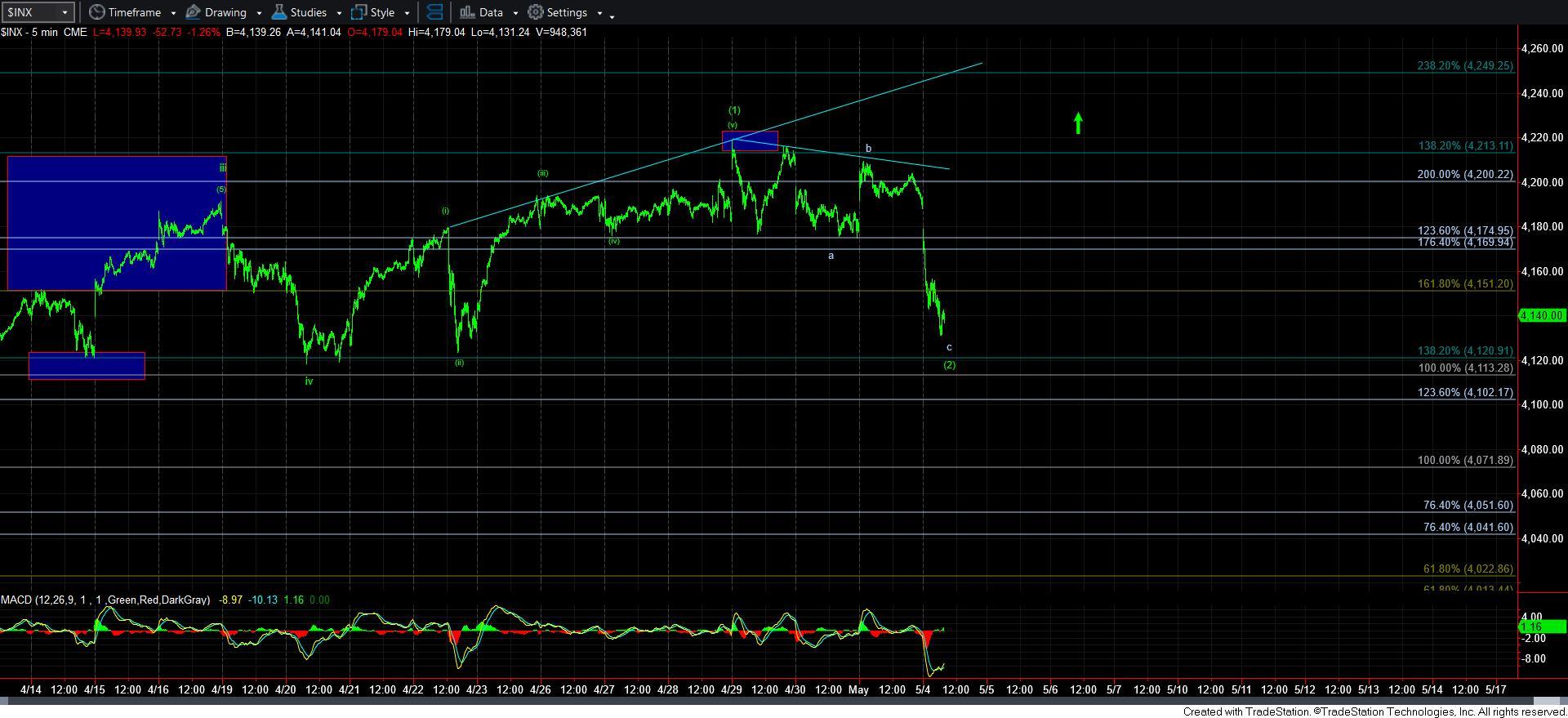Click the green MACD value tag 1.16
The width and height of the screenshot is (1568, 718).
1541,627
